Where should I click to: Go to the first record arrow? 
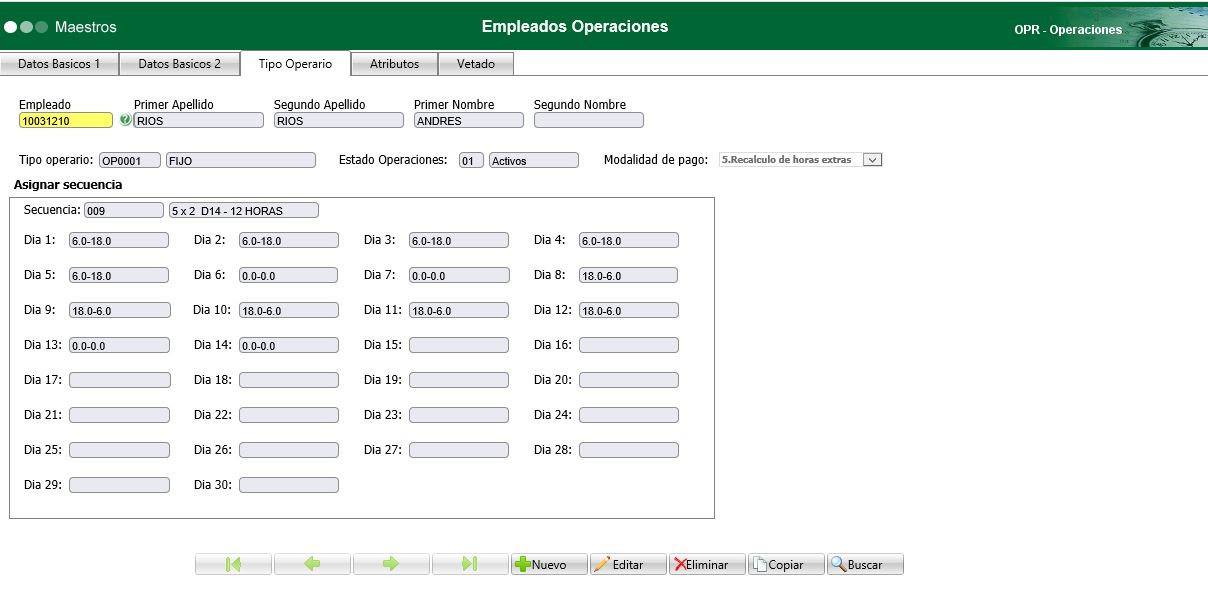(233, 564)
